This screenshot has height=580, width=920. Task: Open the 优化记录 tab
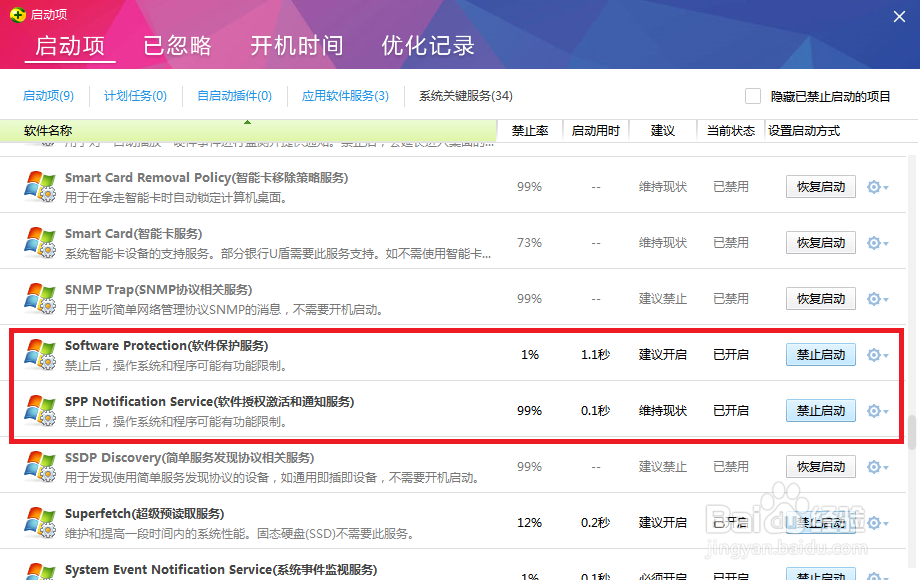(x=428, y=46)
